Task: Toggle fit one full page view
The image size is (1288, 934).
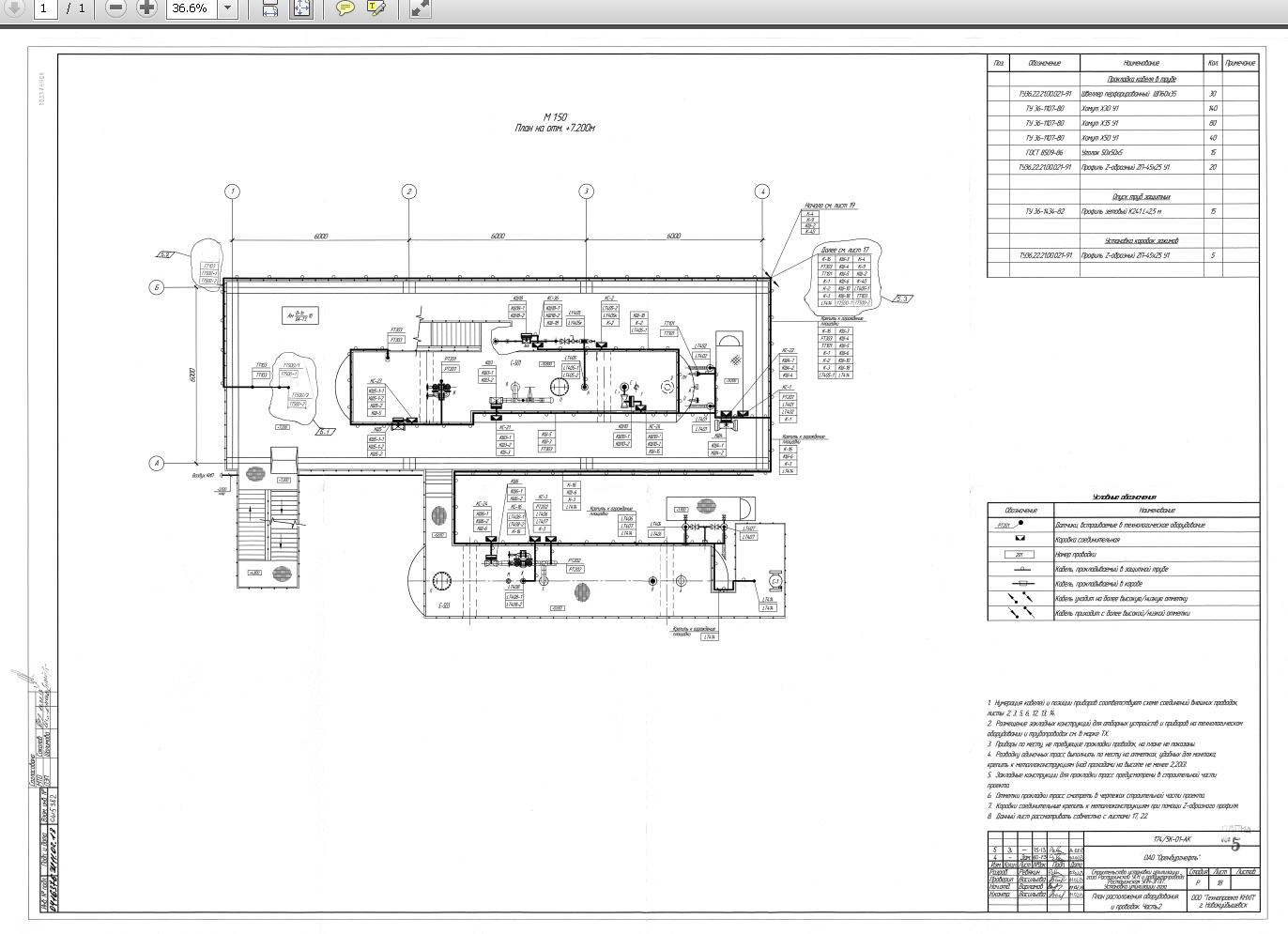Action: 300,8
